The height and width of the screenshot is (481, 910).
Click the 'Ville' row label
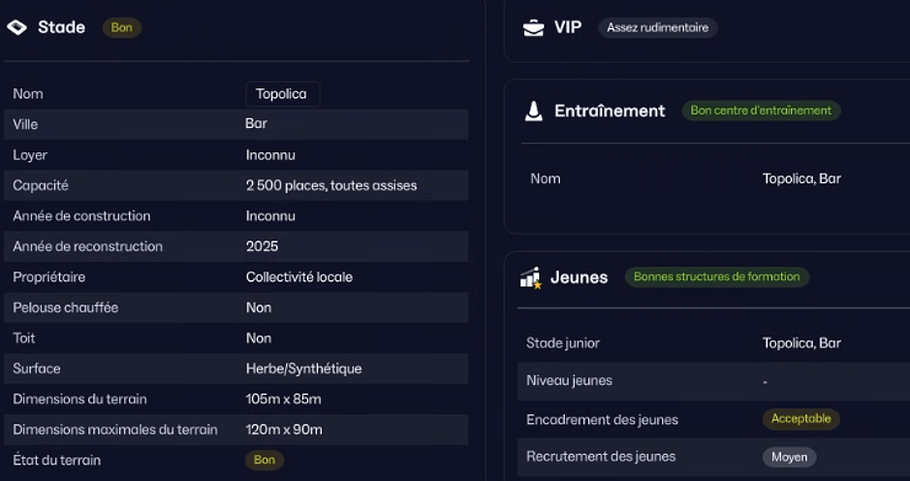[x=25, y=124]
